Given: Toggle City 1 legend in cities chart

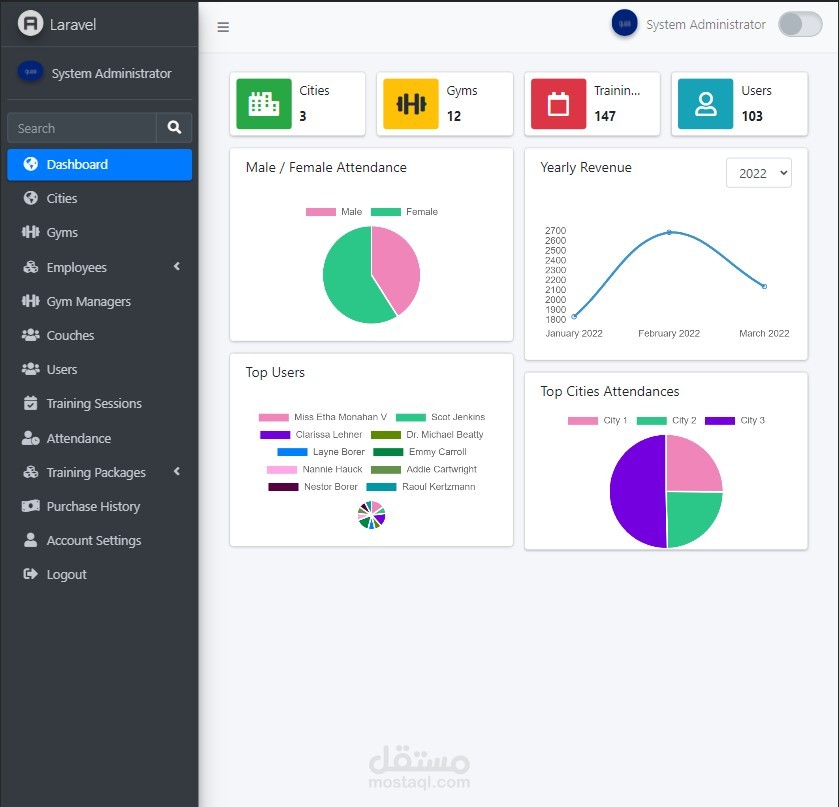Looking at the screenshot, I should click(597, 421).
